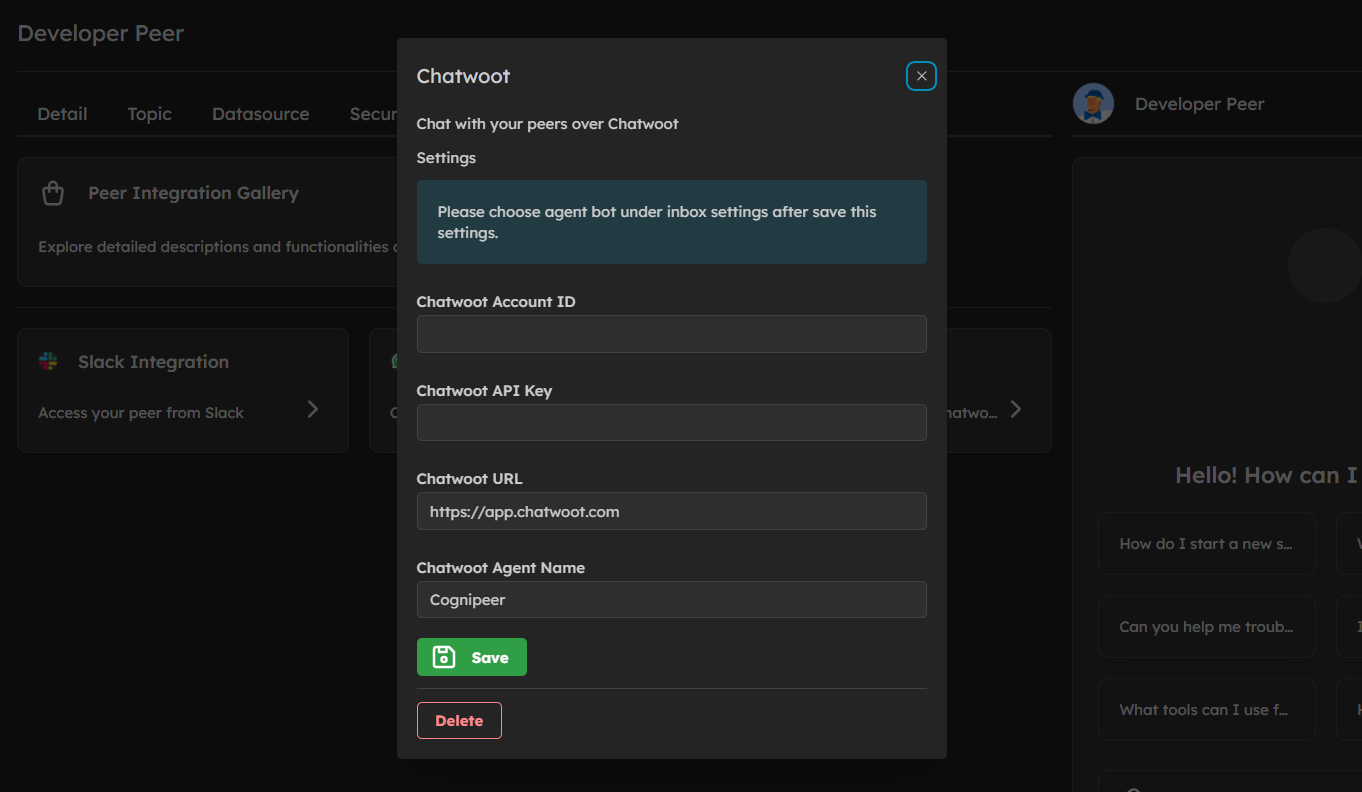
Task: Switch to the Topic tab
Action: (x=150, y=114)
